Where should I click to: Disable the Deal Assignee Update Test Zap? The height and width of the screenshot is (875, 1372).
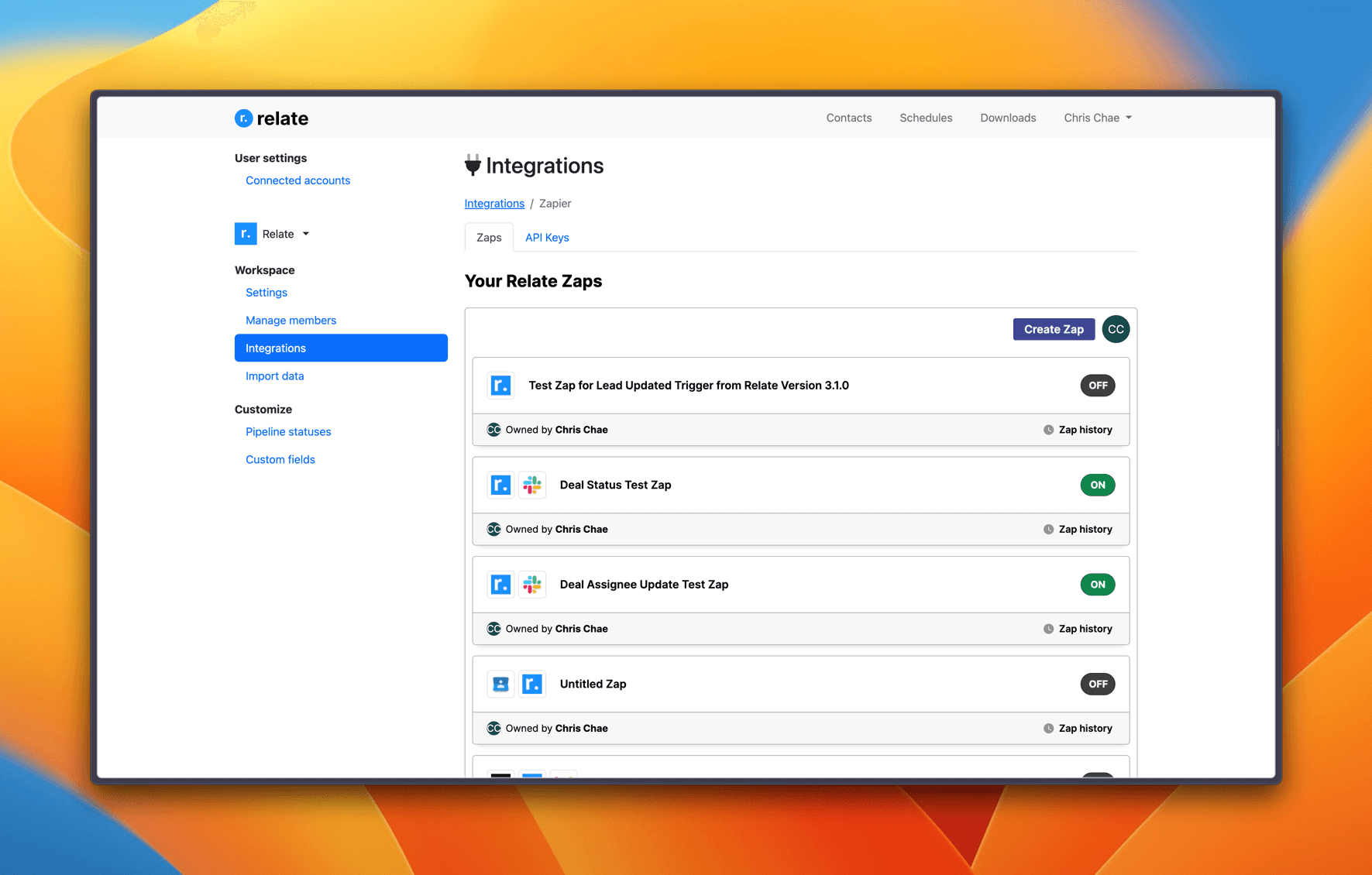[1098, 585]
